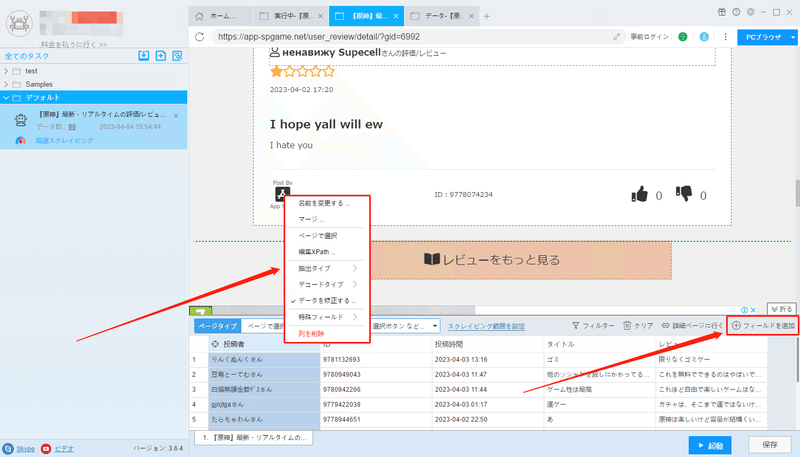Image resolution: width=800 pixels, height=457 pixels.
Task: Click the pencil edit URL icon
Action: (616, 37)
